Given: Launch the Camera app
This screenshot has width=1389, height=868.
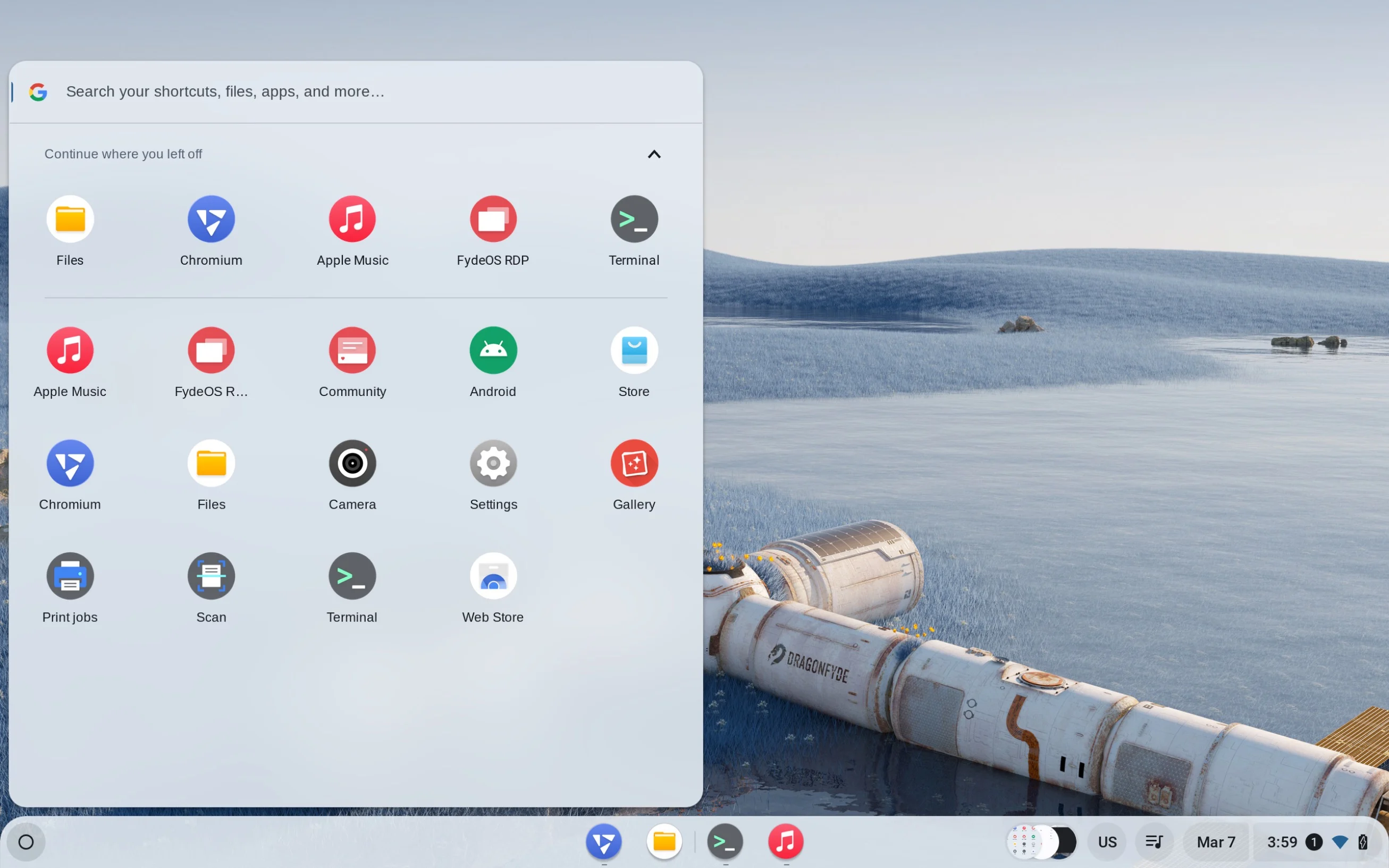Looking at the screenshot, I should 352,464.
